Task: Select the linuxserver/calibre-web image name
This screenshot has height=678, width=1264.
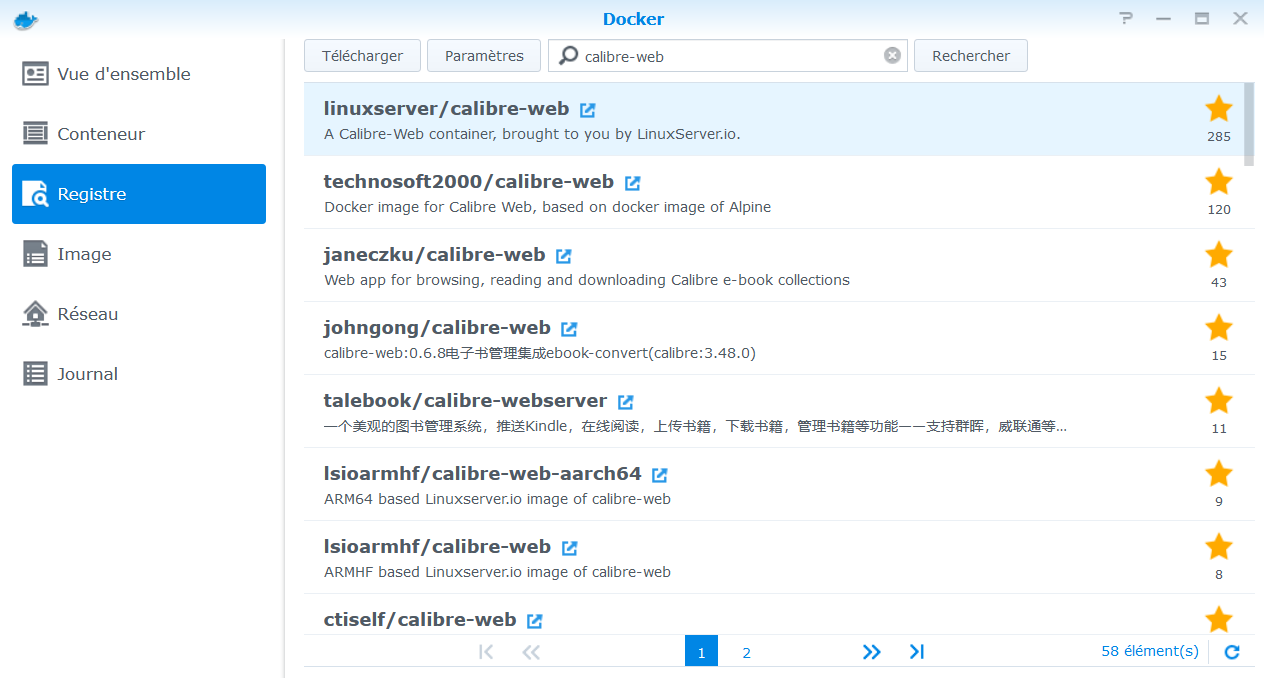Action: (446, 109)
